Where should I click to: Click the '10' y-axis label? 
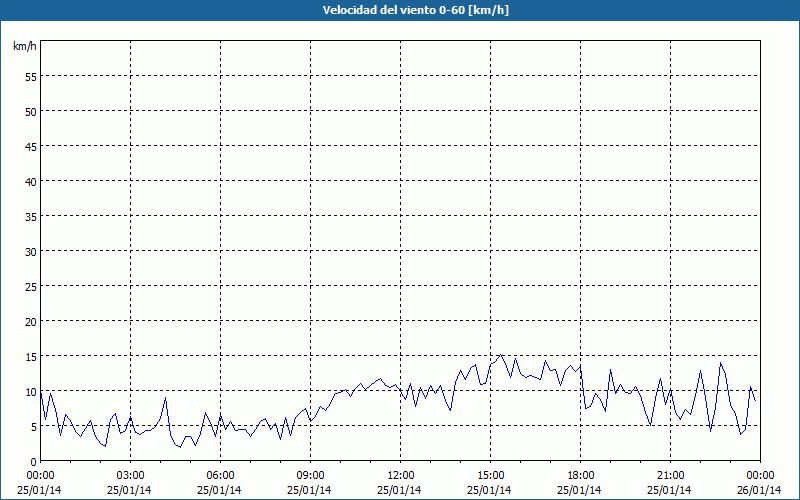click(x=31, y=392)
